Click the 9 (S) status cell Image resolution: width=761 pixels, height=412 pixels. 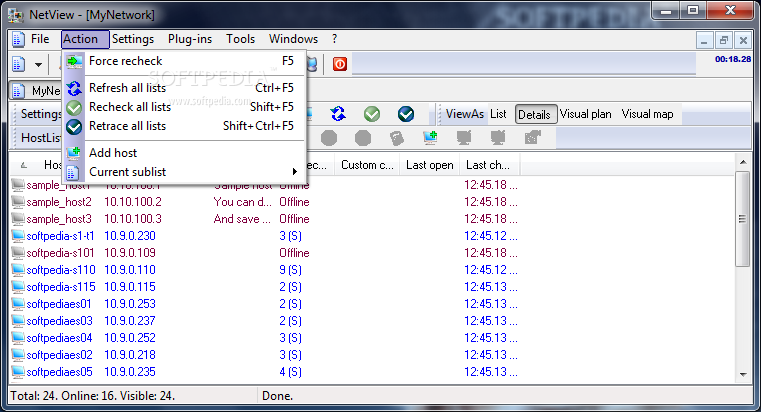point(290,270)
